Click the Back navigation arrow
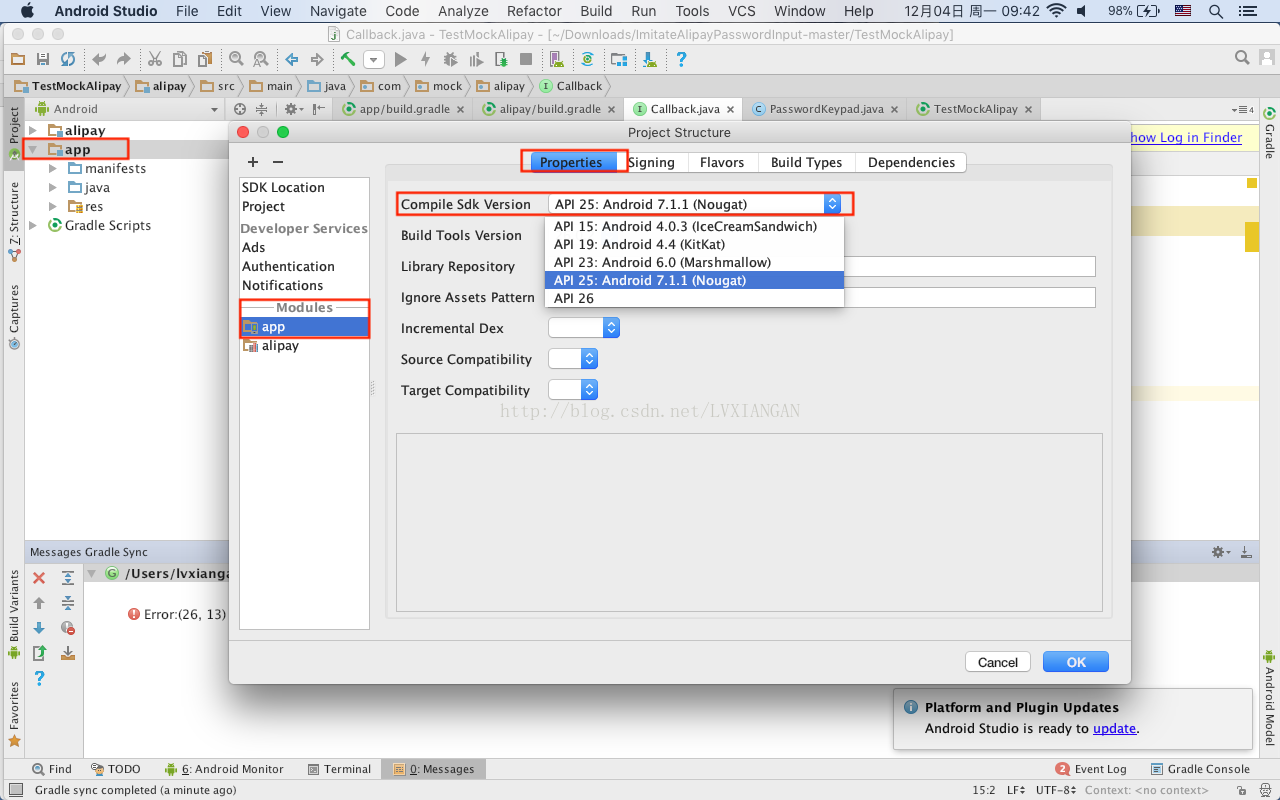The image size is (1280, 800). coord(292,59)
